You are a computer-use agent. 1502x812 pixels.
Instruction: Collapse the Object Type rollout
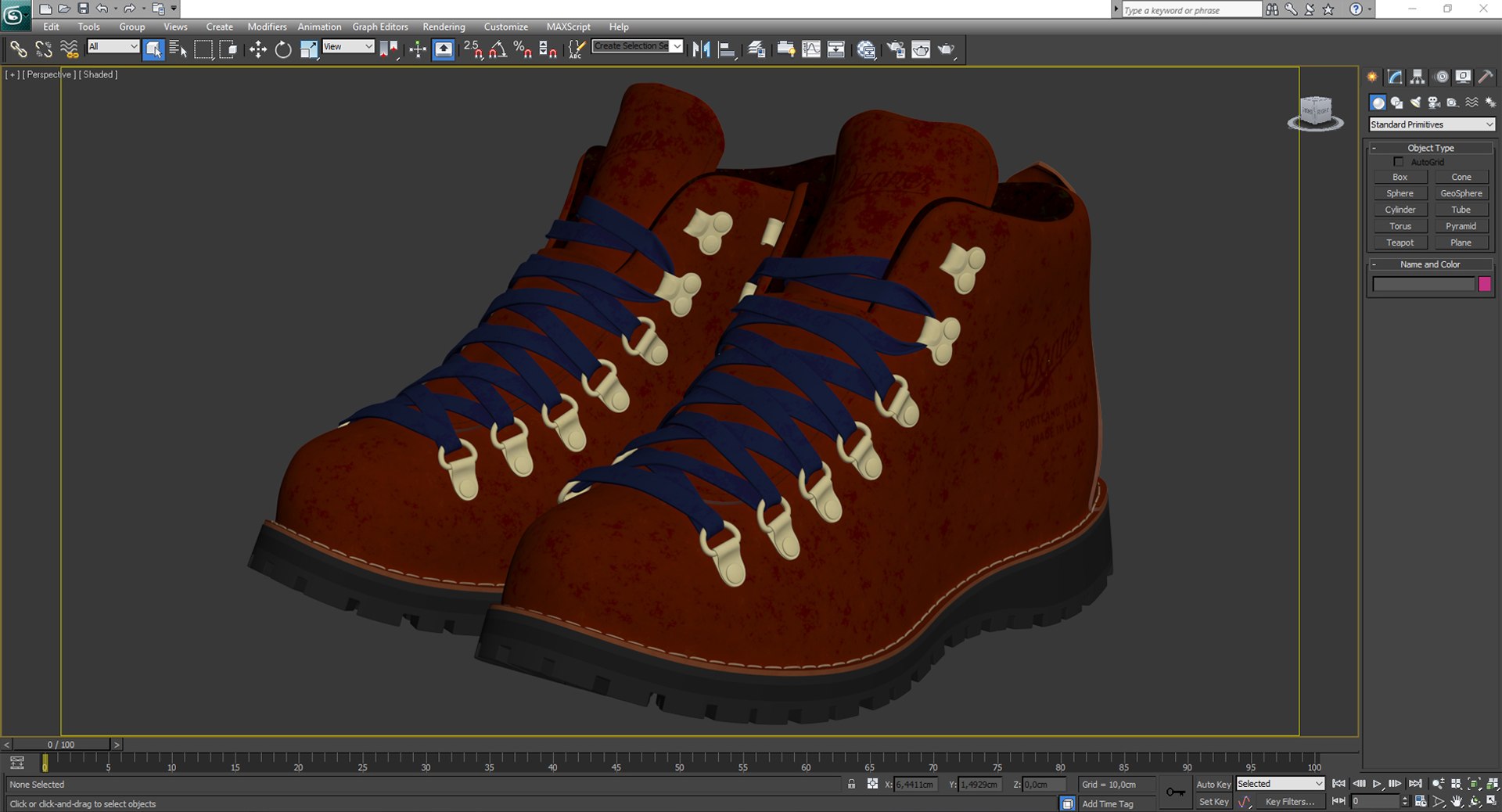[1430, 148]
